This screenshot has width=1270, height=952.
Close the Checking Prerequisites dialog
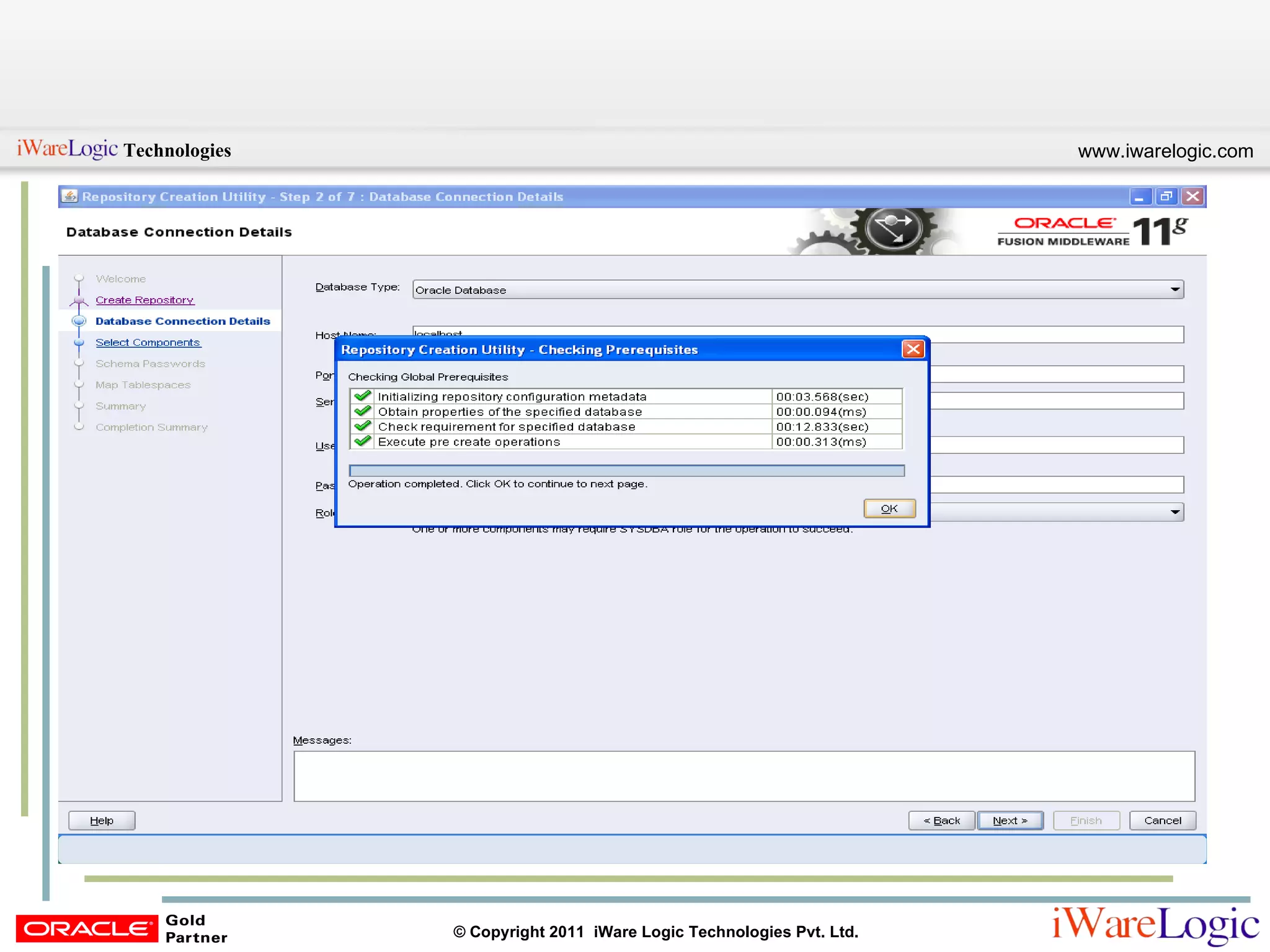tap(913, 350)
